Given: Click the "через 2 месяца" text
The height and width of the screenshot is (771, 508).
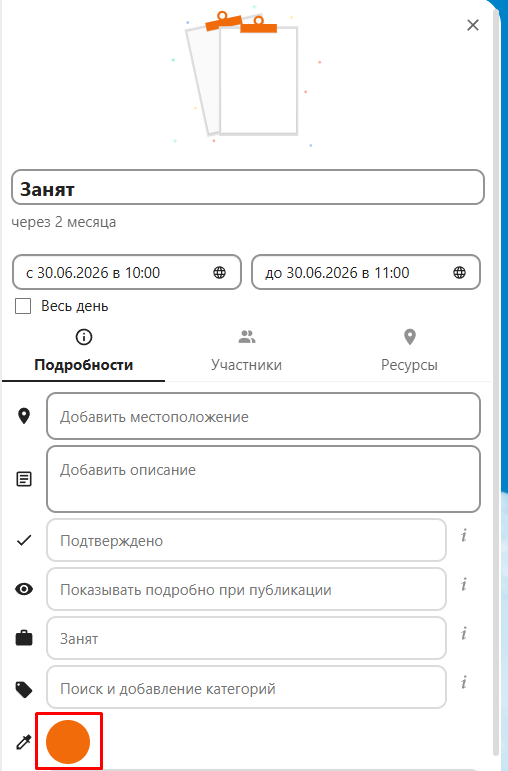Looking at the screenshot, I should [64, 222].
